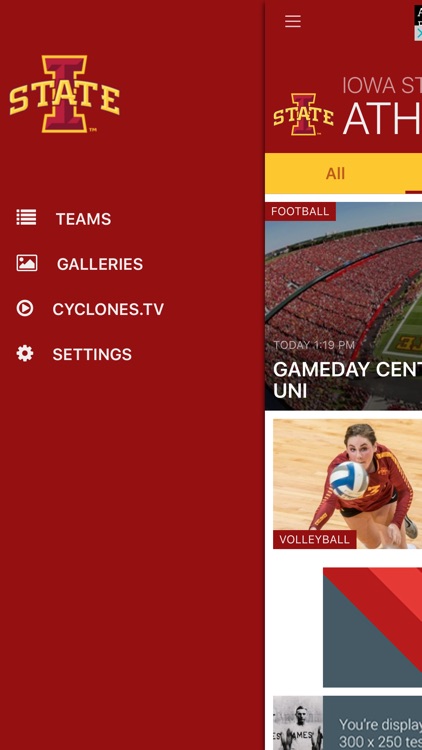The image size is (422, 750).
Task: Click the 300 x 250 test ad
Action: 372,723
